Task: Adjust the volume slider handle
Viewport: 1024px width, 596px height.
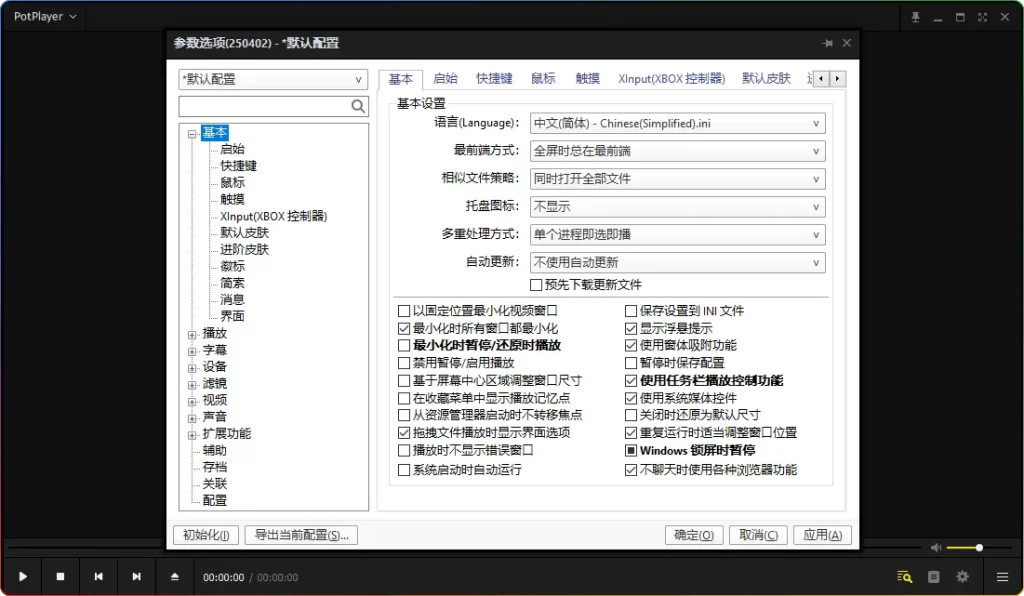Action: (979, 548)
